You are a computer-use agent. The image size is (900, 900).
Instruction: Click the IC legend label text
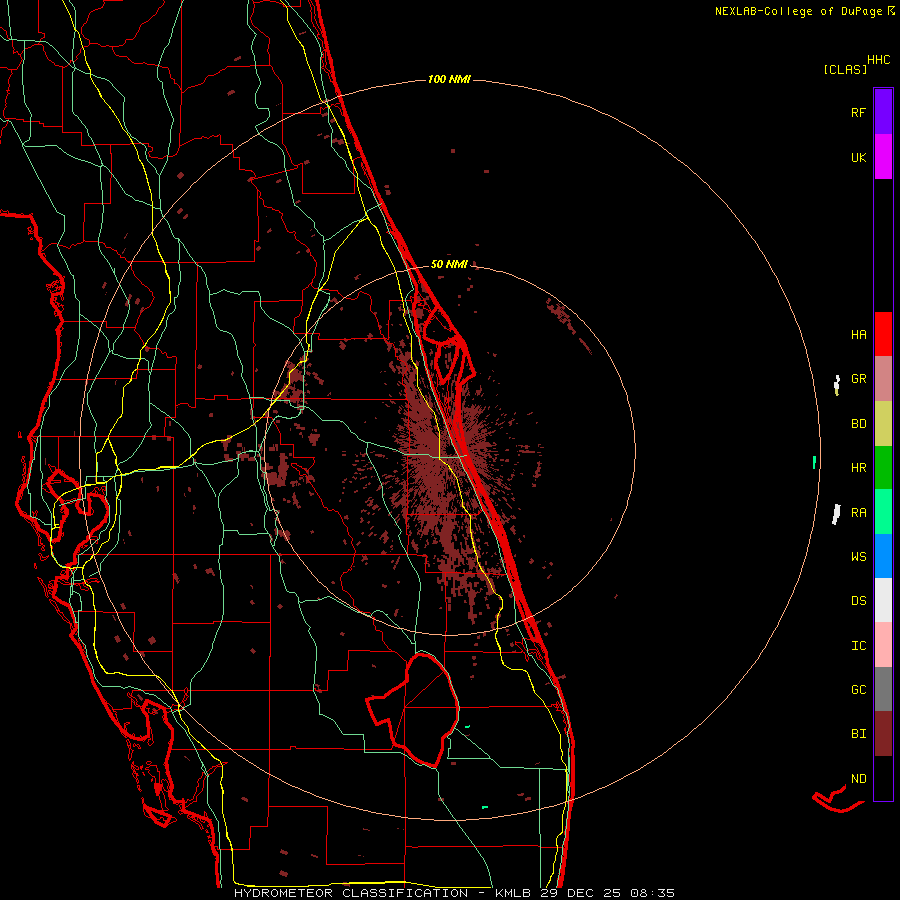pos(858,645)
